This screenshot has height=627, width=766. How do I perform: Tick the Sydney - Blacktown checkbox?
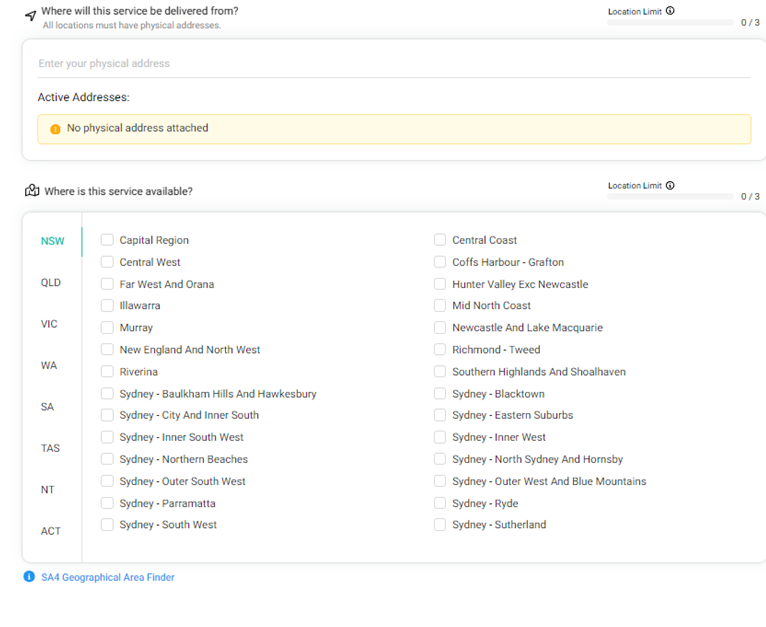(440, 393)
